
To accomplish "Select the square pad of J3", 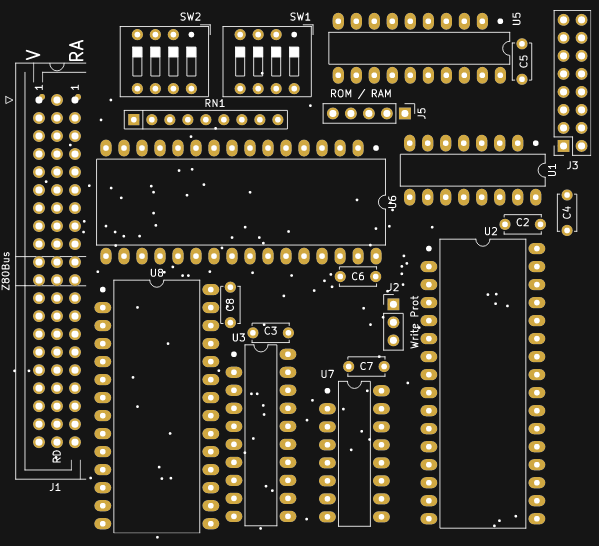I will point(563,146).
